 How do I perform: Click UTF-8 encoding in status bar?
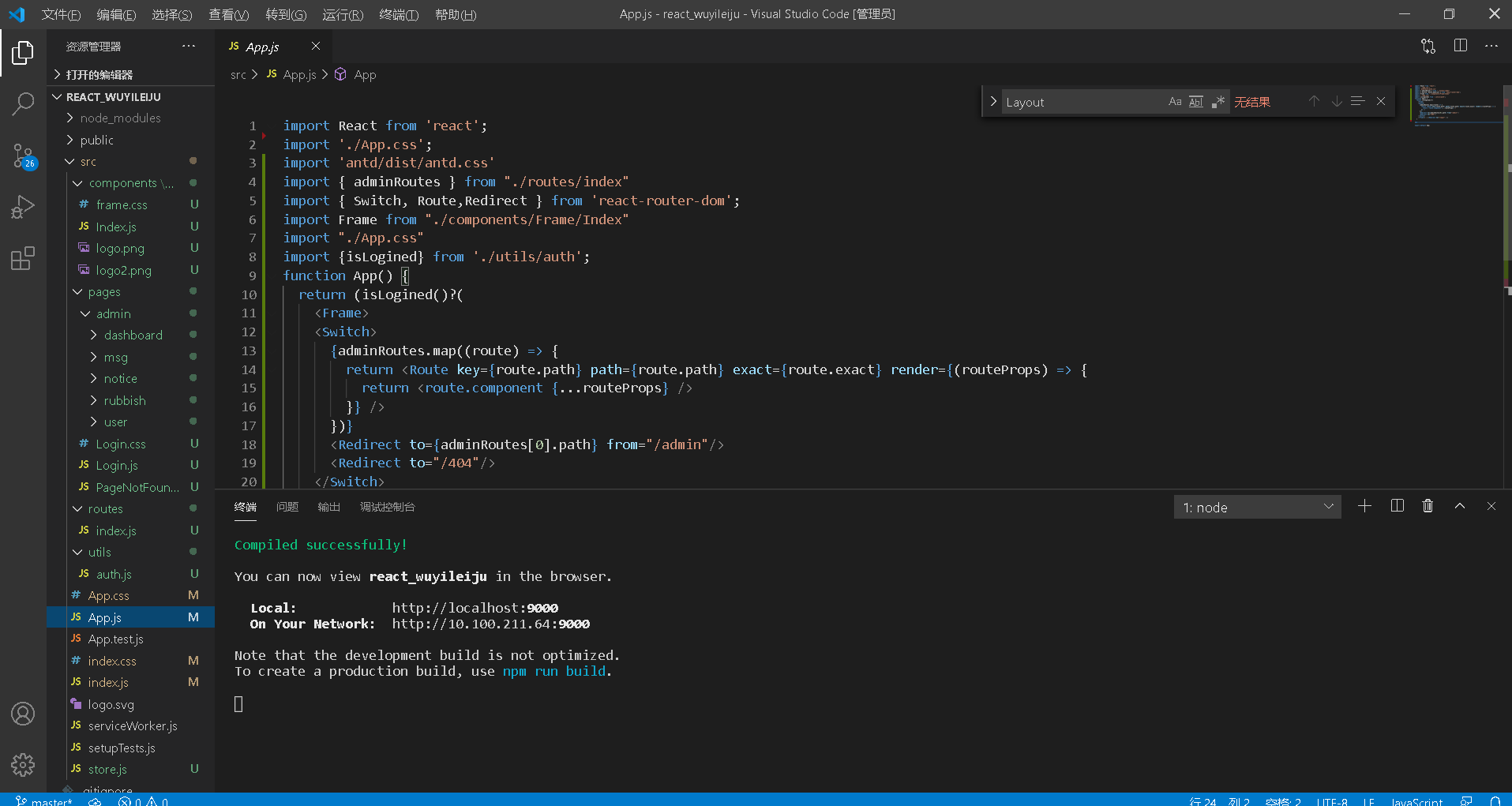tap(1332, 800)
